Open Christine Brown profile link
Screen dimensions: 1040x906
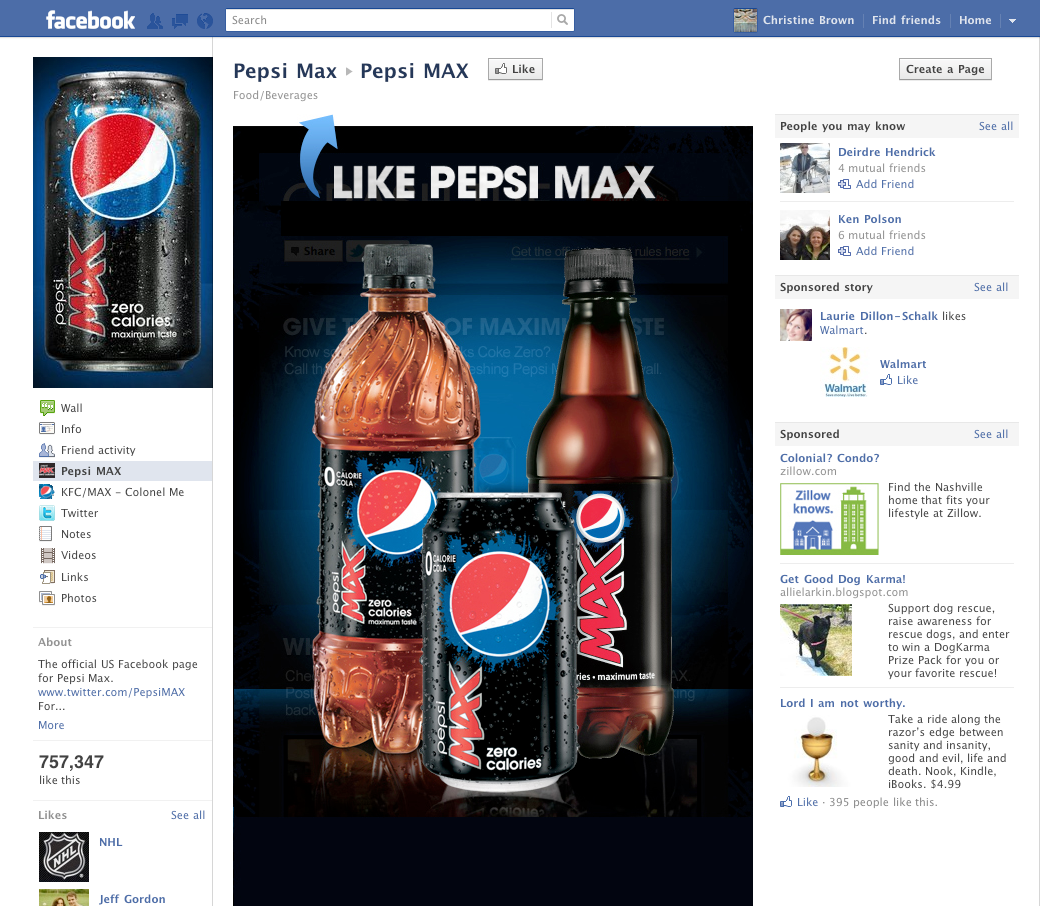(x=809, y=20)
